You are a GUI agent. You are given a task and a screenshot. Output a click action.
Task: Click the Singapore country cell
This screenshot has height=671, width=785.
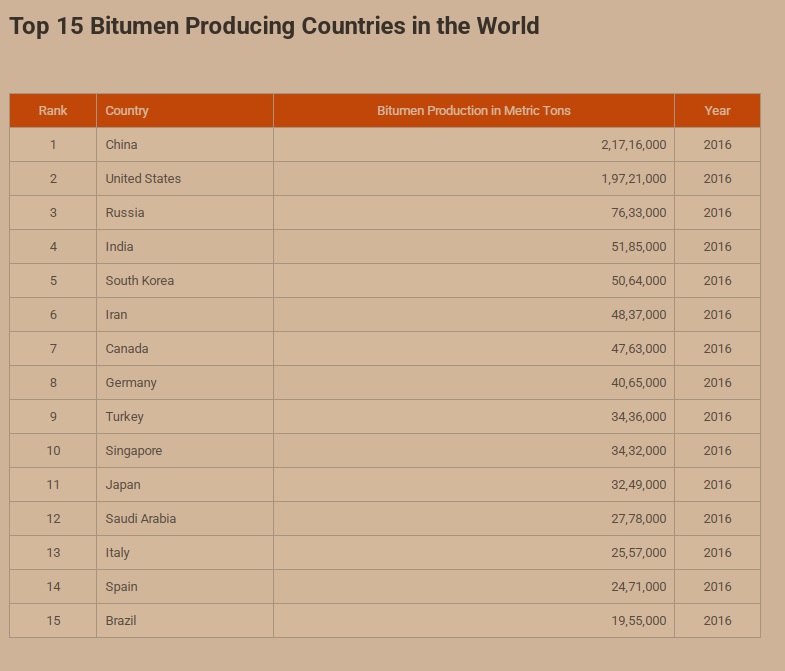[x=133, y=451]
